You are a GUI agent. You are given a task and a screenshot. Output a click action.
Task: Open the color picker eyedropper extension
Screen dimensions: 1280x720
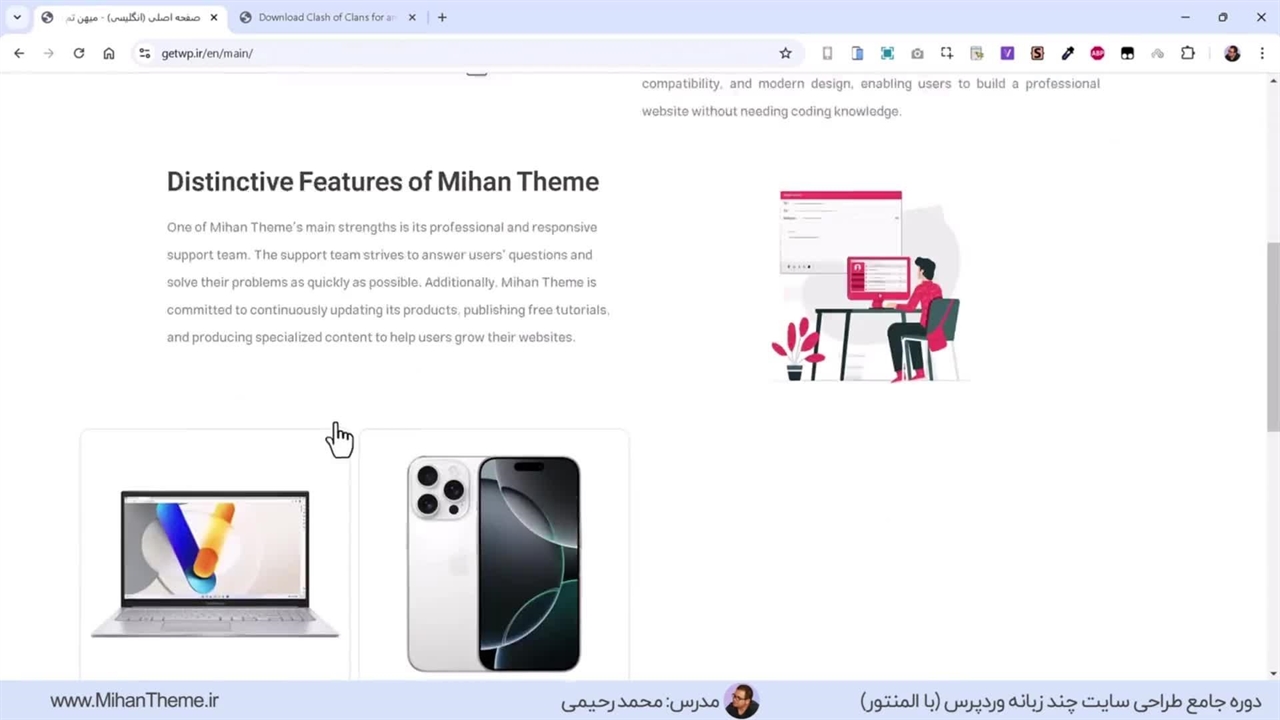point(1067,53)
